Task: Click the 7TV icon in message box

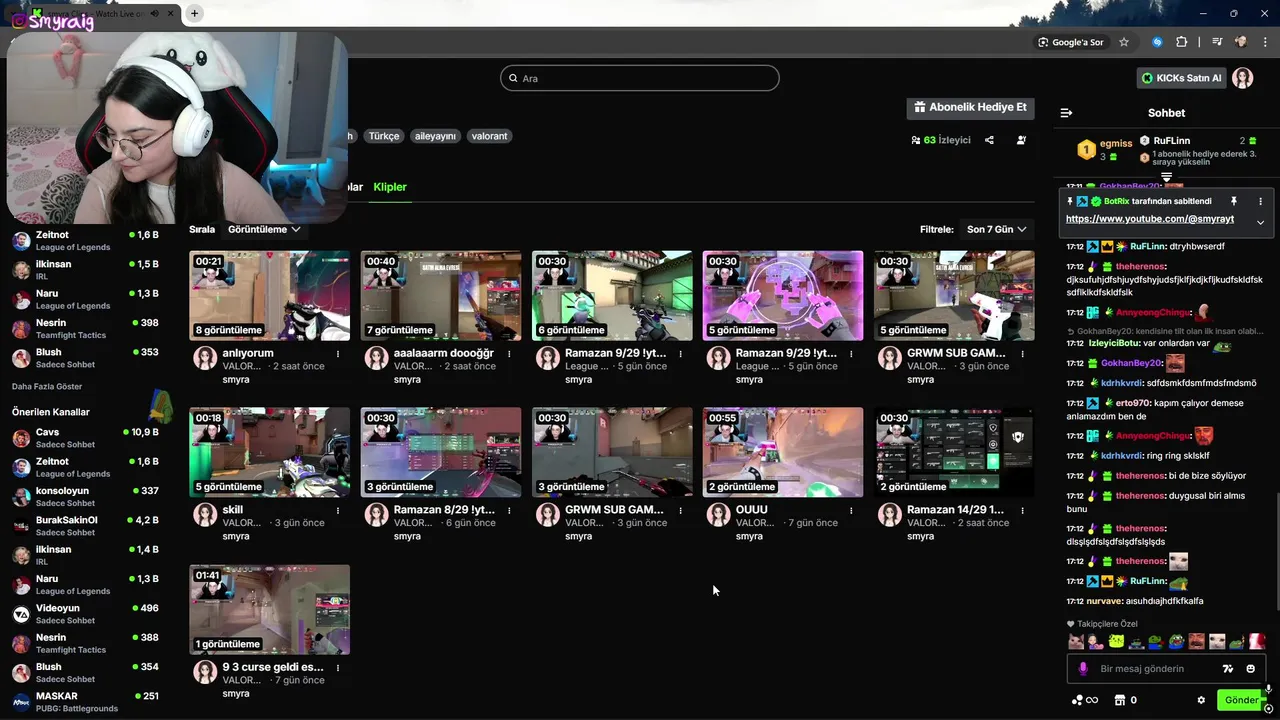Action: point(1228,669)
